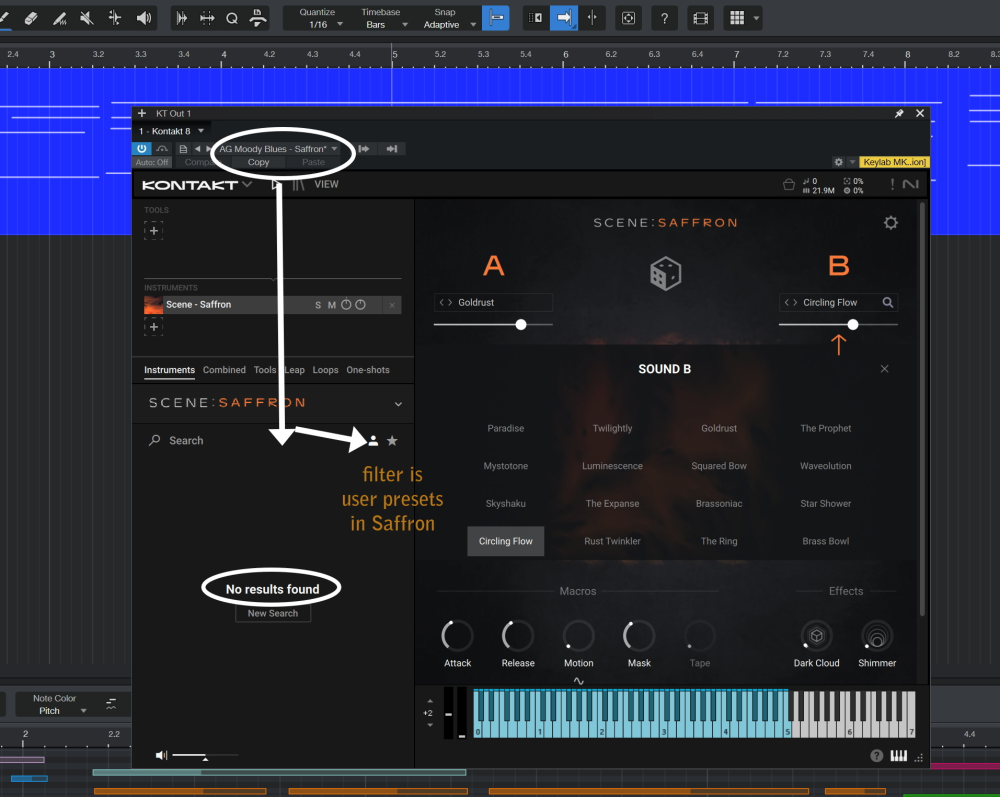
Task: Click the Kontakt shop bag icon
Action: pos(789,185)
